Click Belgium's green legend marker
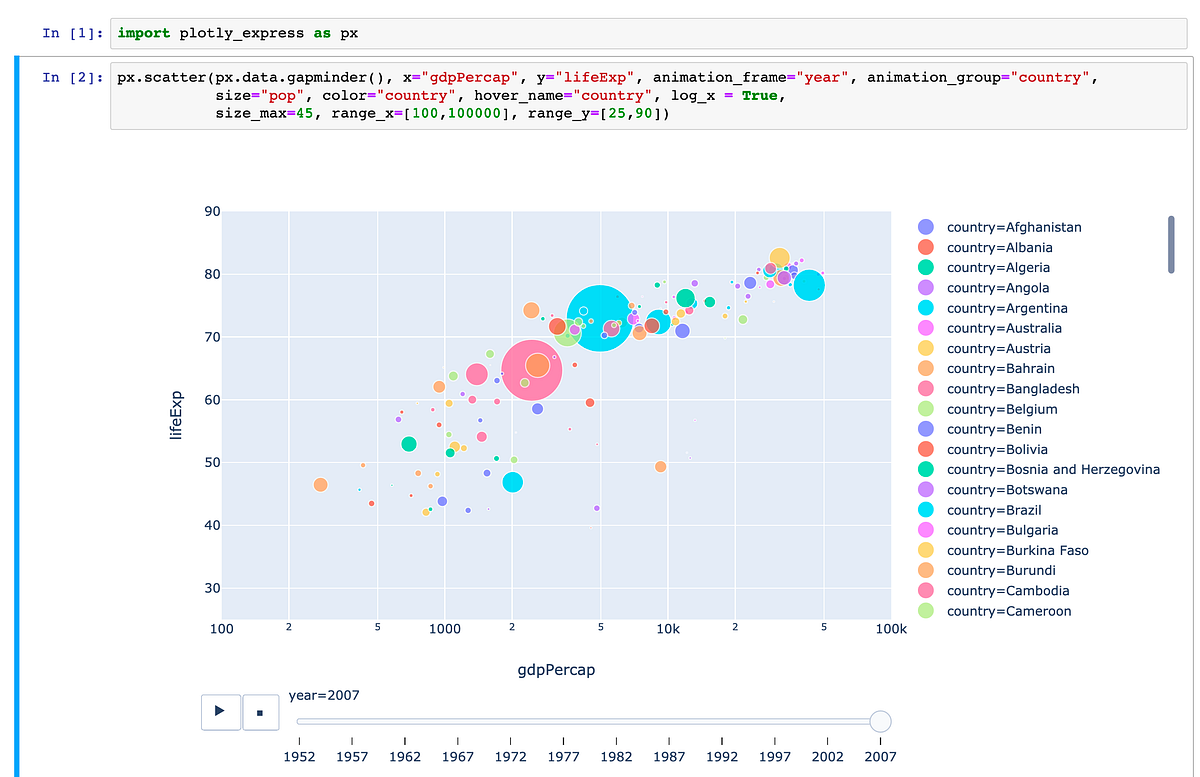The image size is (1200, 777). [x=927, y=409]
